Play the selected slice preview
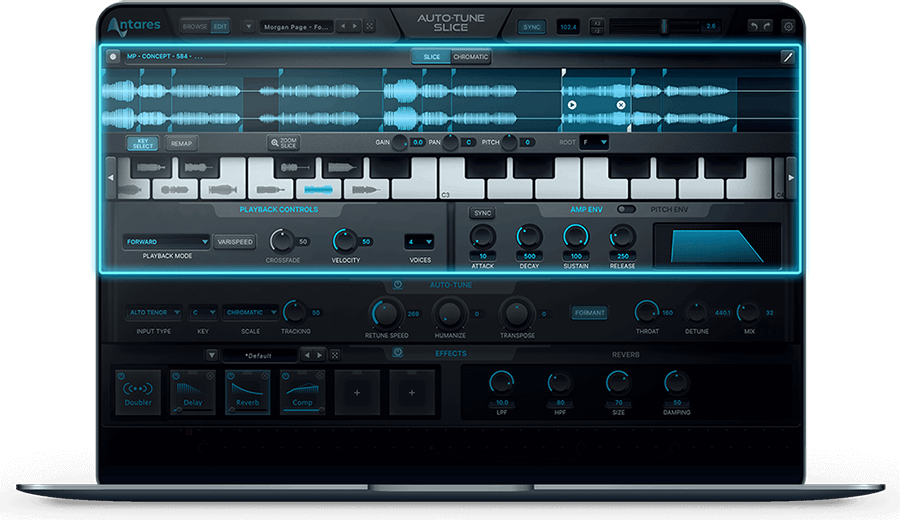900x520 pixels. pos(572,105)
